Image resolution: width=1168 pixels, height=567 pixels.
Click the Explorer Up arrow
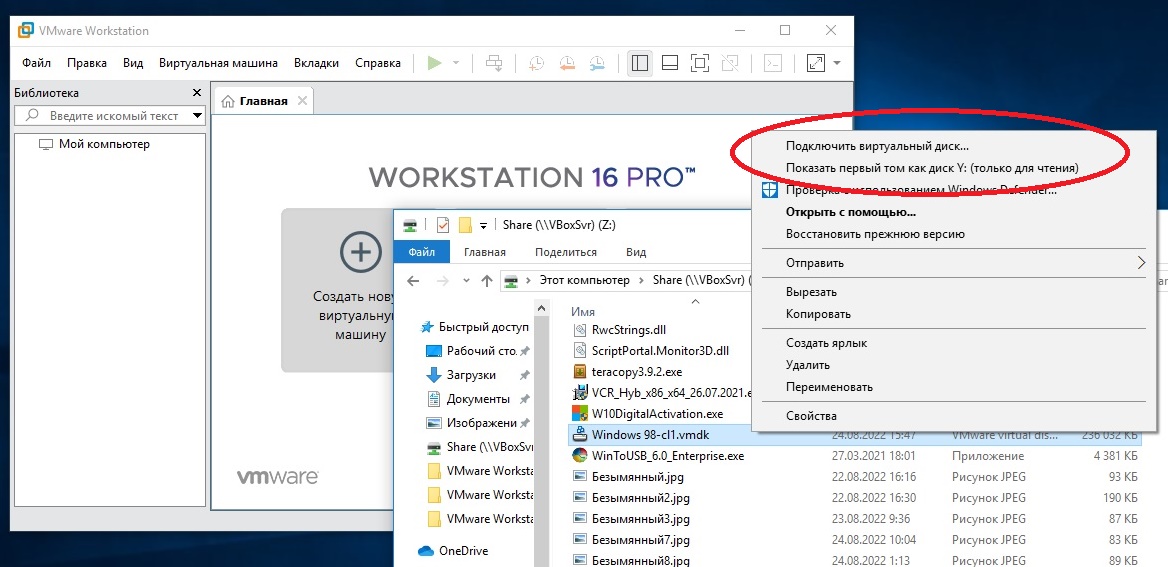coord(487,281)
